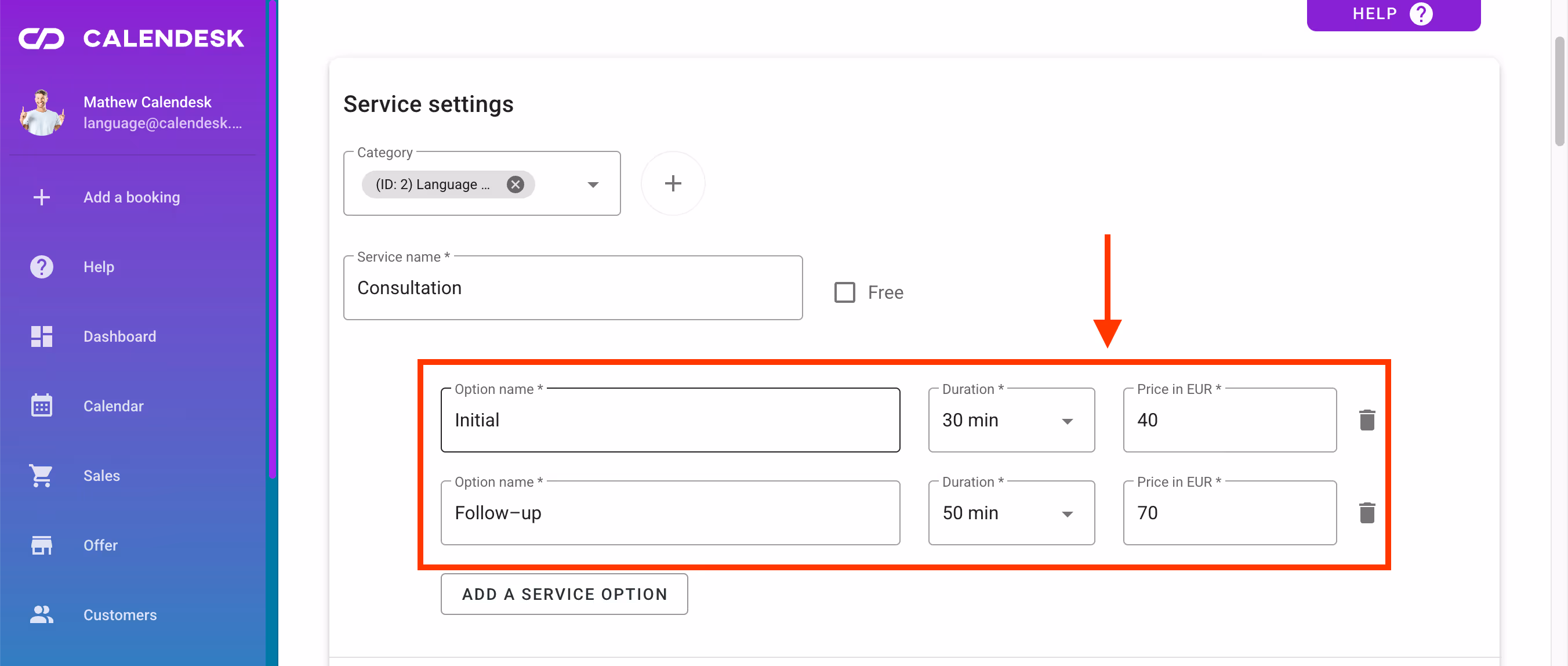Viewport: 1568px width, 666px height.
Task: Click the Dashboard grid icon
Action: click(x=41, y=336)
